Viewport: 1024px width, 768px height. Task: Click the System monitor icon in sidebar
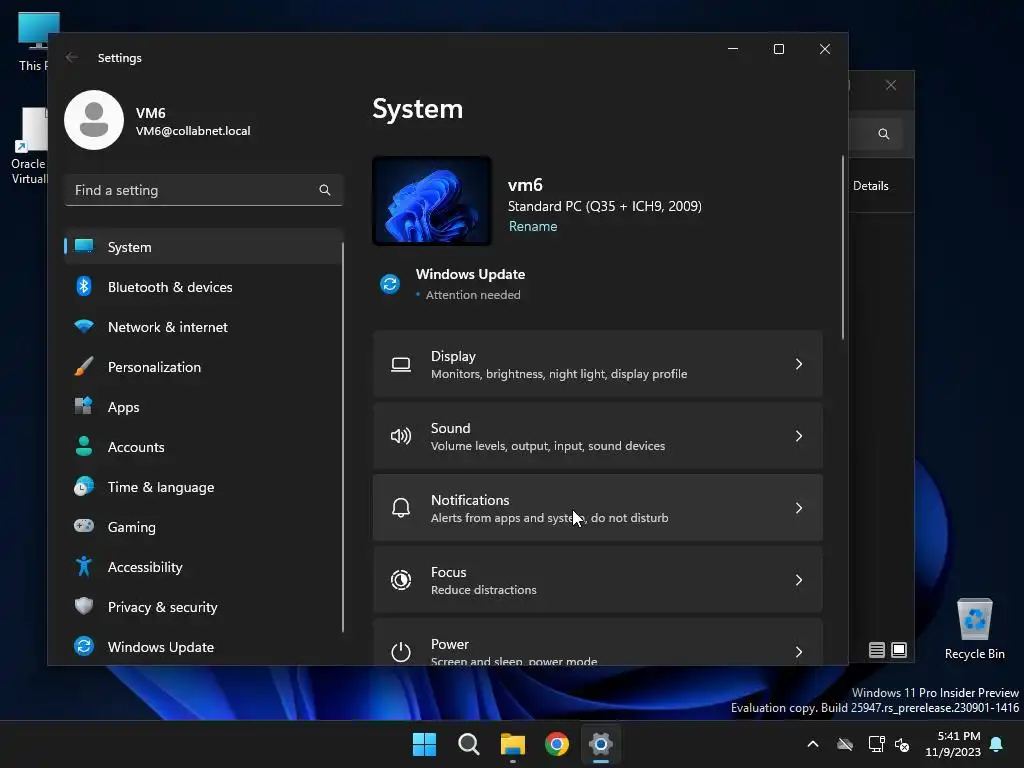pyautogui.click(x=84, y=246)
